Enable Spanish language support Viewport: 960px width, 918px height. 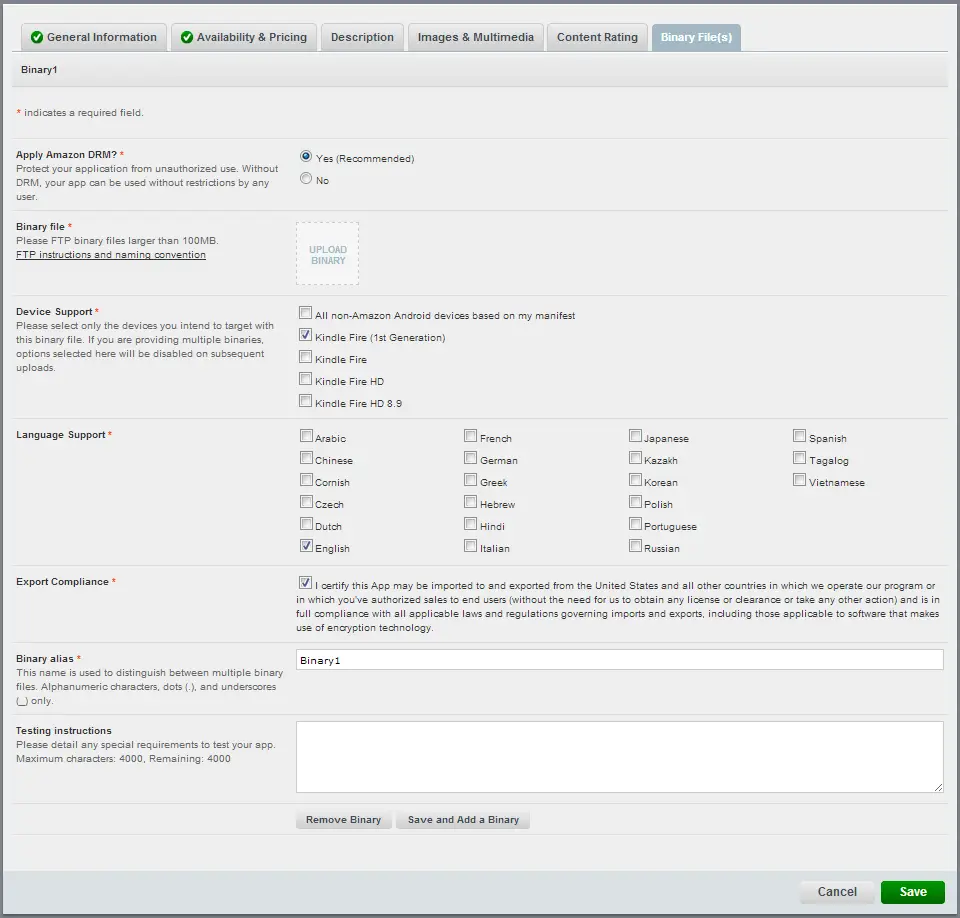tap(800, 436)
